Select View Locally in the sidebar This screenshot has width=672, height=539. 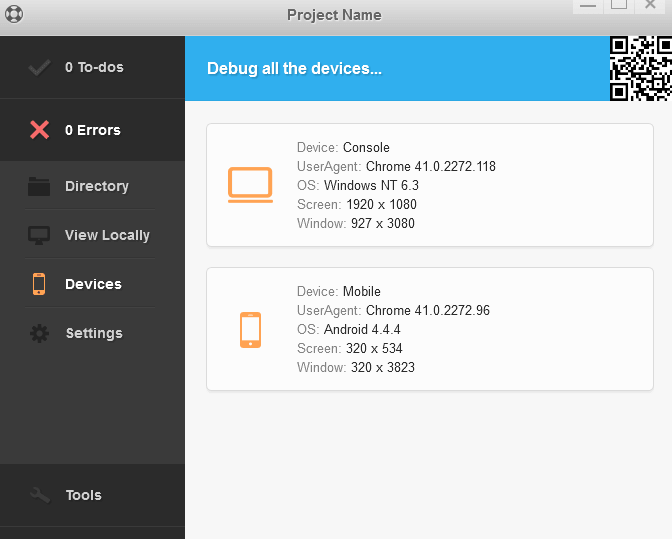click(93, 235)
